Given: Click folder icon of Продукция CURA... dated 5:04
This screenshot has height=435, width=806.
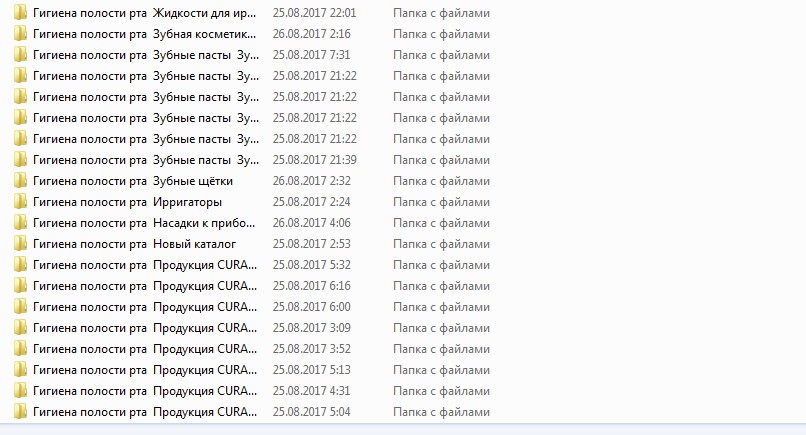Looking at the screenshot, I should coord(21,412).
